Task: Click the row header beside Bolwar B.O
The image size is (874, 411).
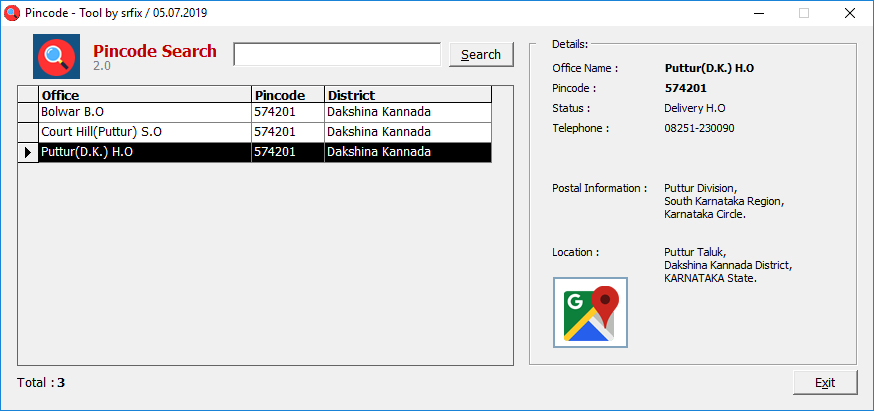Action: [x=28, y=112]
